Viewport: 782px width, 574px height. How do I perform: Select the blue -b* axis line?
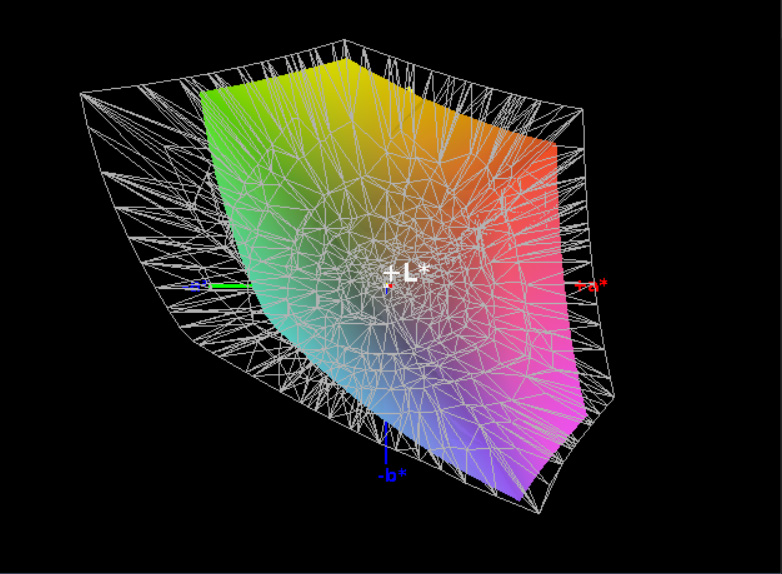(x=386, y=443)
